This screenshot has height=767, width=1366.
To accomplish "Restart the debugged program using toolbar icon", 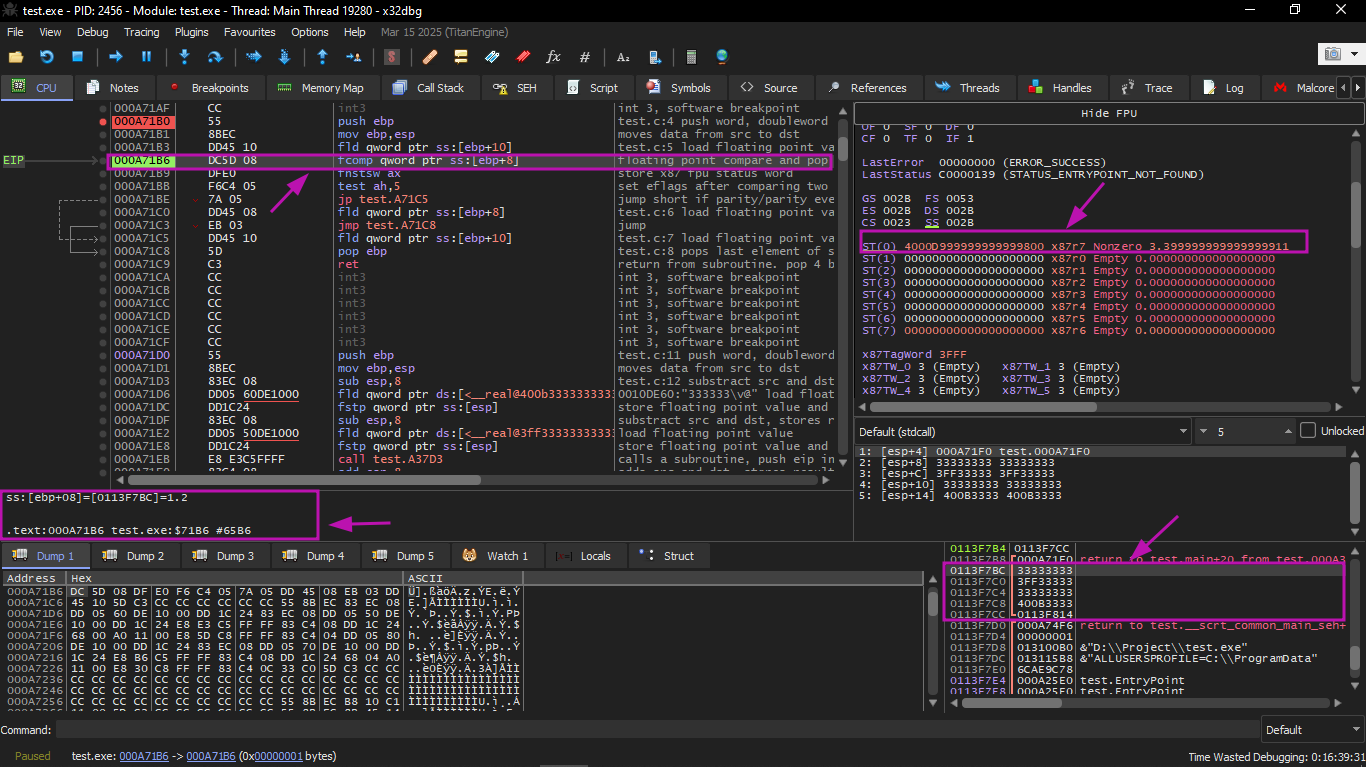I will click(x=46, y=57).
